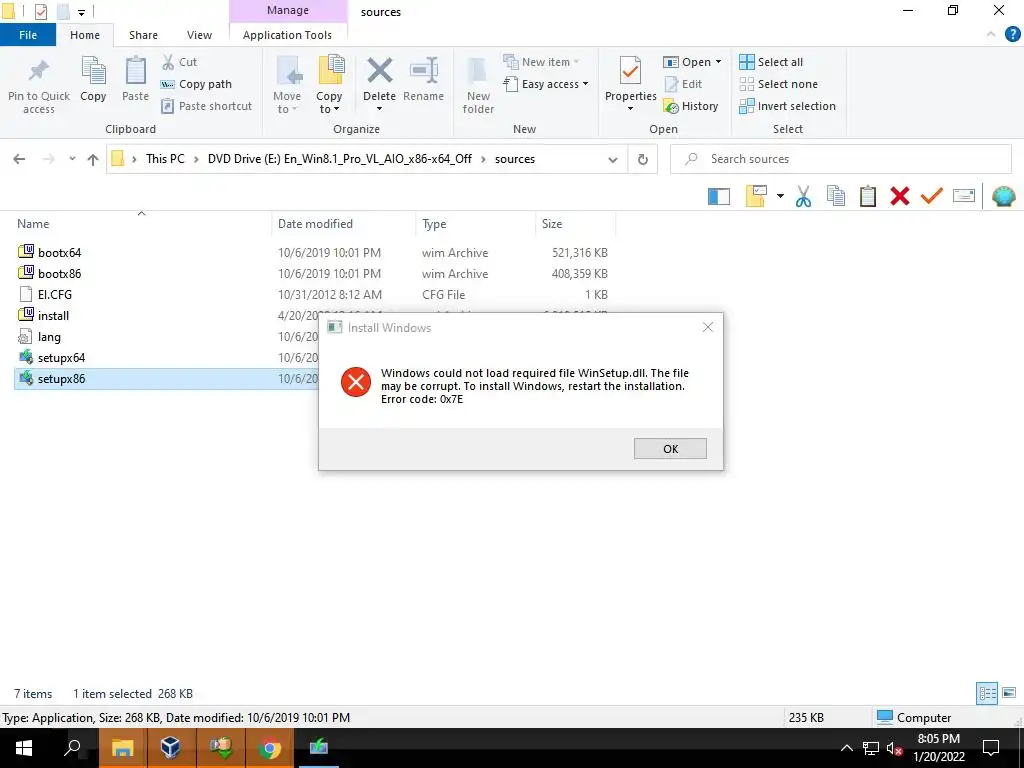Click the New folder ribbon button
1024x768 pixels.
click(x=478, y=86)
